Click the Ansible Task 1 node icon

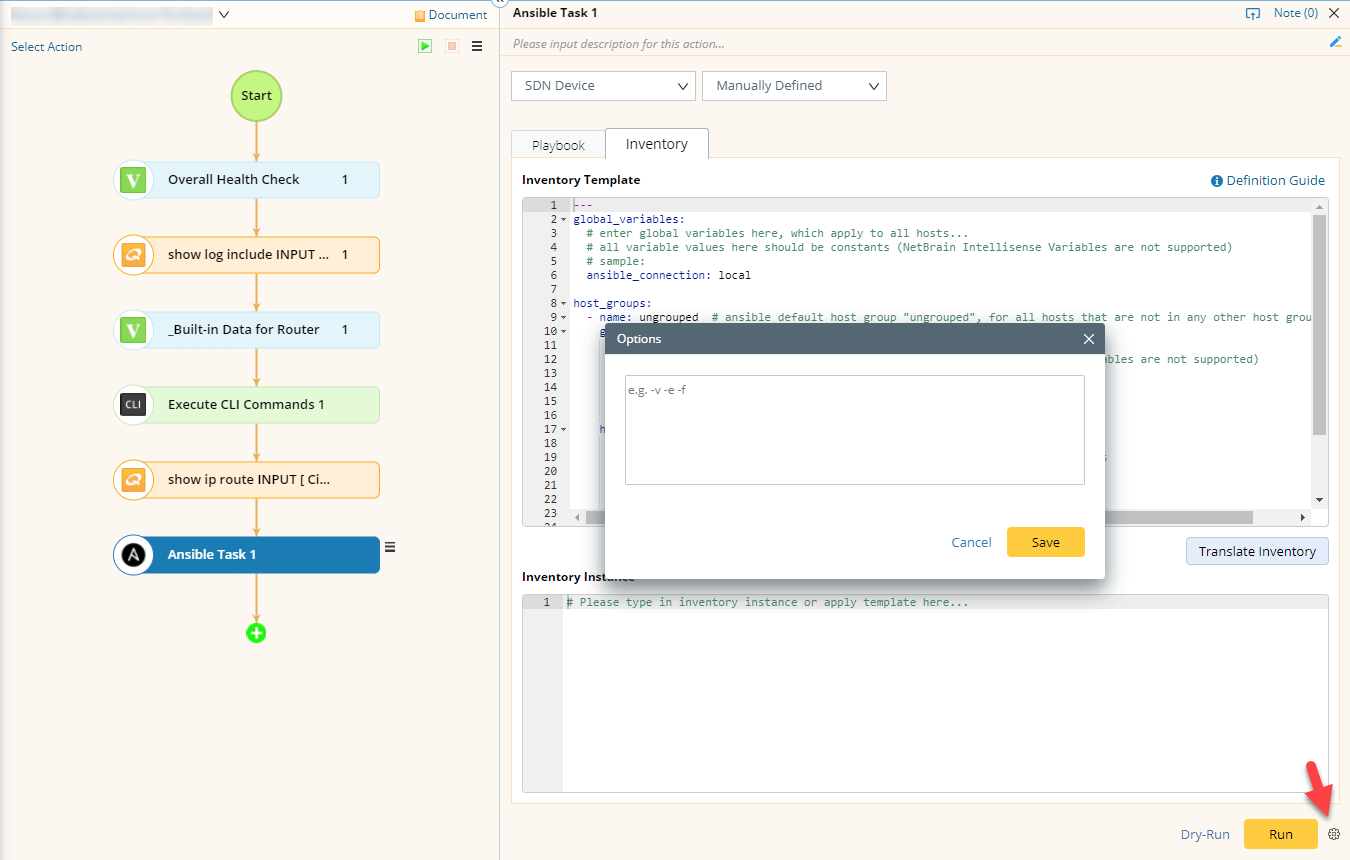click(x=133, y=555)
